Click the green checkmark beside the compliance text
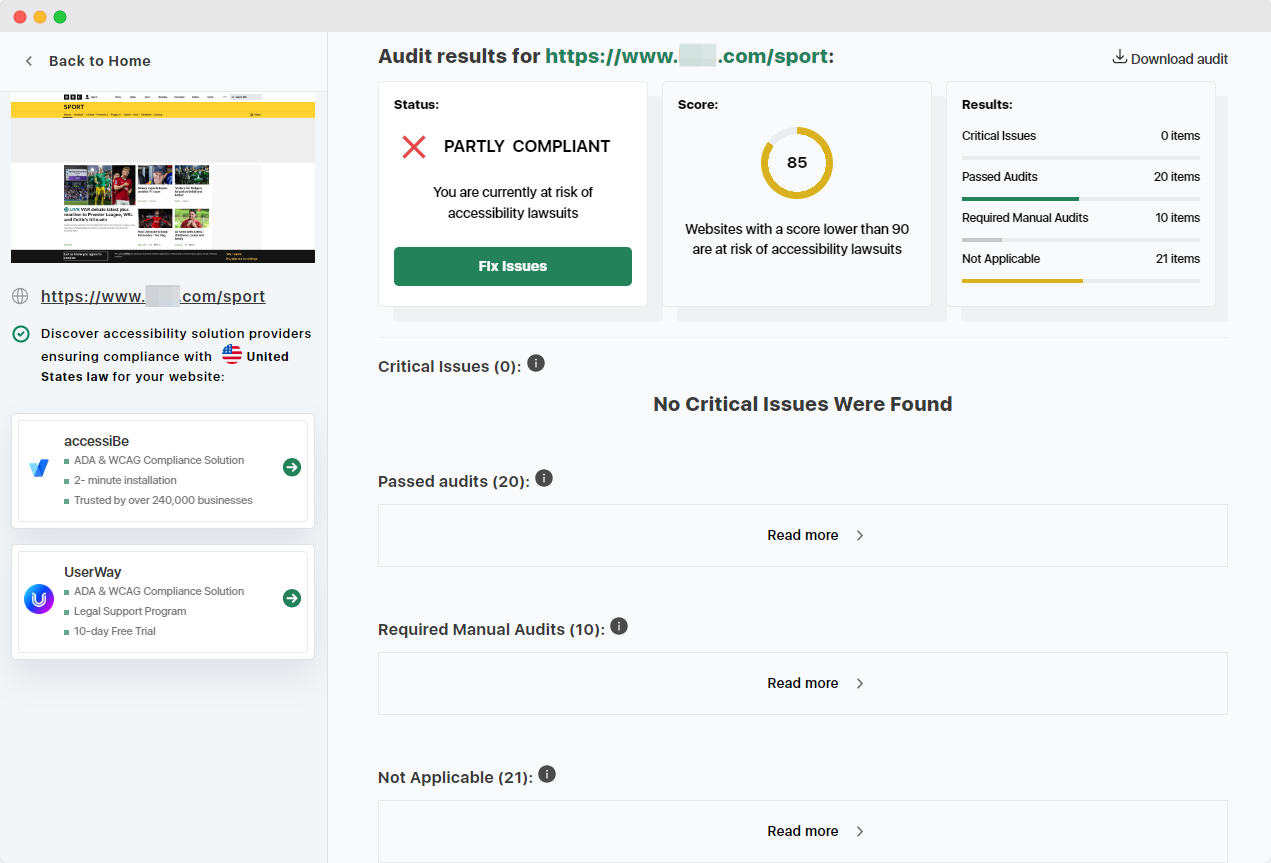This screenshot has width=1271, height=863. (x=21, y=333)
